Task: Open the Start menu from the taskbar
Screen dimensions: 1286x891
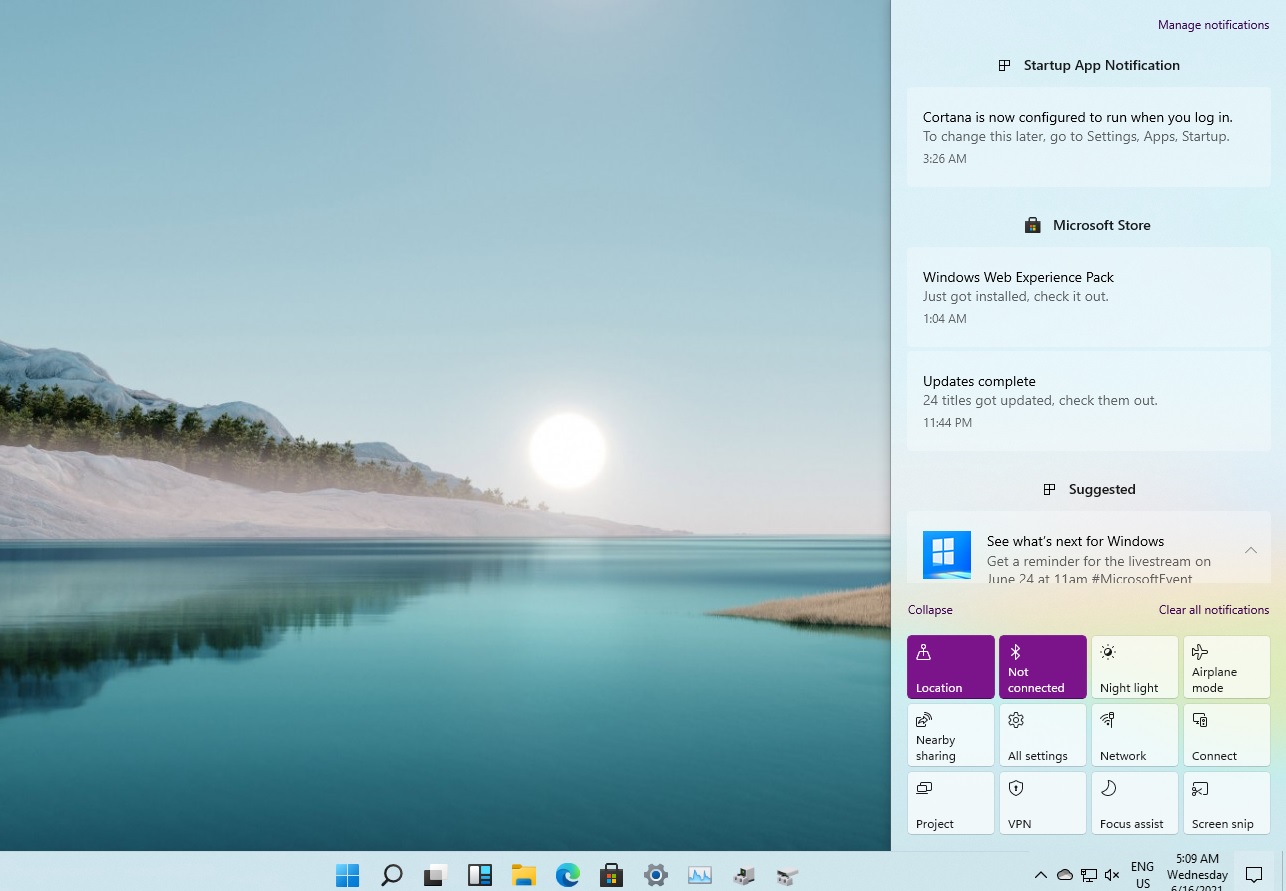Action: click(x=347, y=875)
